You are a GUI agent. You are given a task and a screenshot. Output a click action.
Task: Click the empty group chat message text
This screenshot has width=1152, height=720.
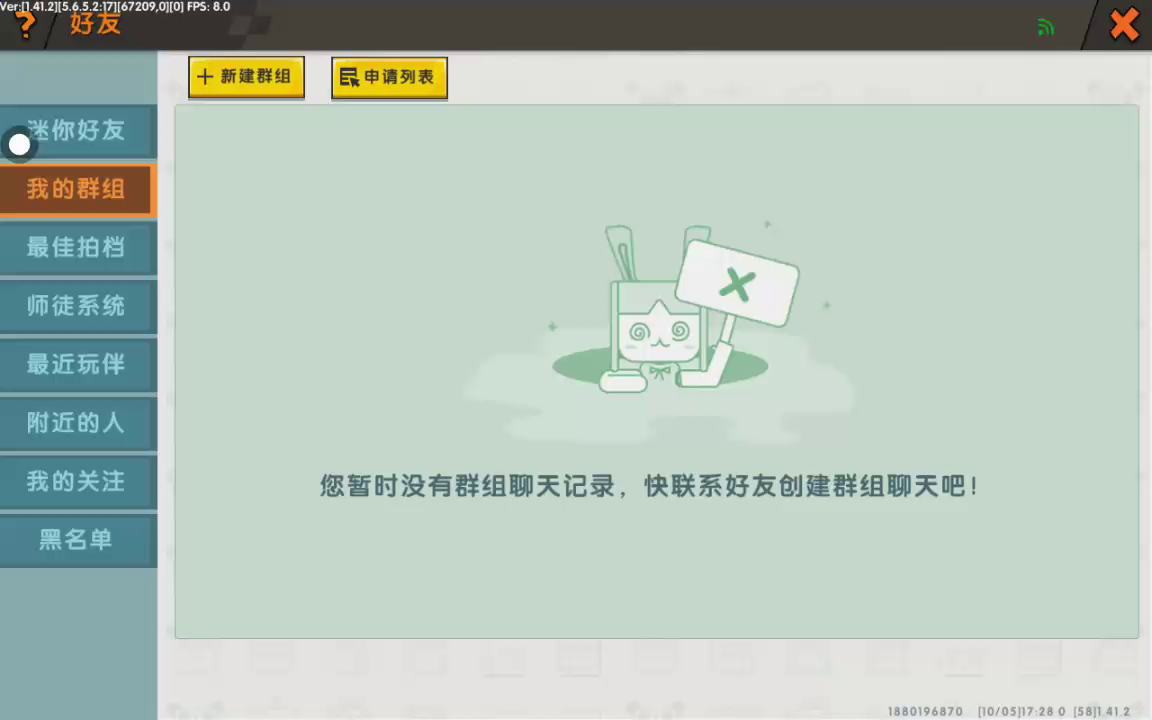649,487
